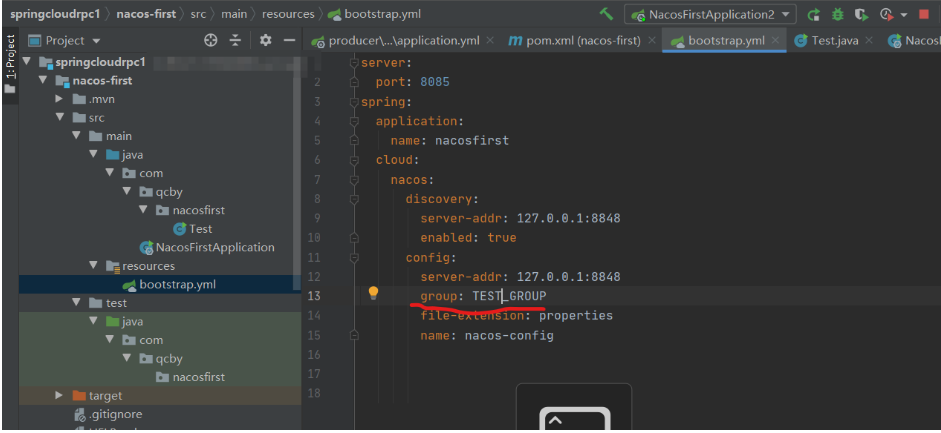Rerun NacosFirstApplication2 with the green rerun icon
Viewport: 941px width, 433px height.
click(x=813, y=14)
